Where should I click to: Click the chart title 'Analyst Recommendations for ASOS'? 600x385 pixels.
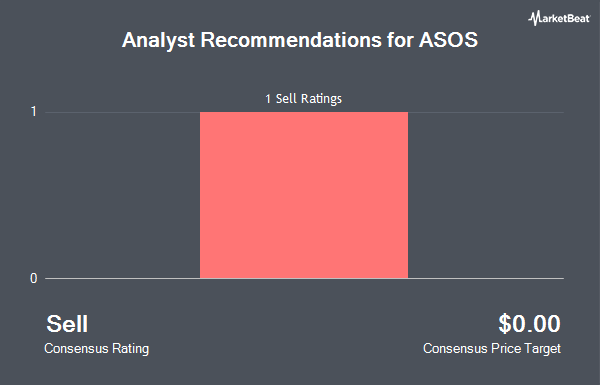pyautogui.click(x=300, y=40)
